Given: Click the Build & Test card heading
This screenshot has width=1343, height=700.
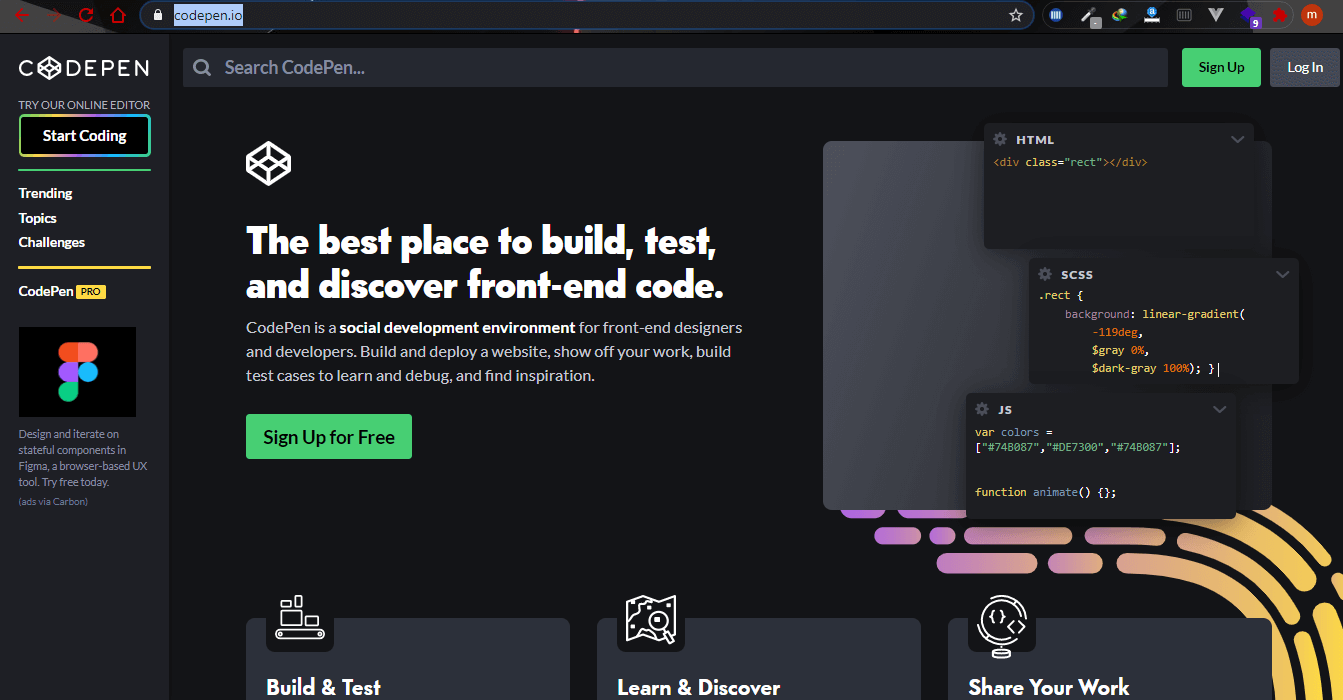Looking at the screenshot, I should 323,688.
